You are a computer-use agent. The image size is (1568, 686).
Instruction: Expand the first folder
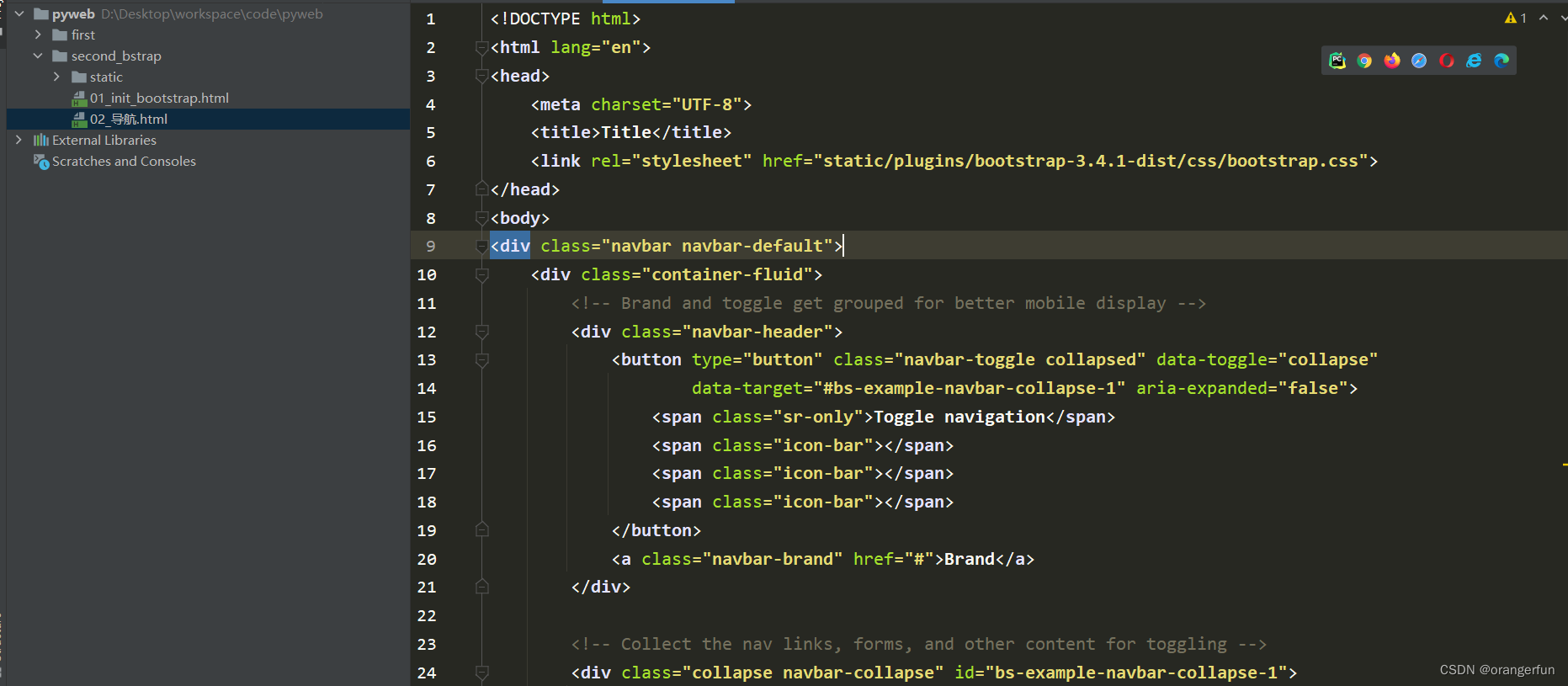click(38, 35)
